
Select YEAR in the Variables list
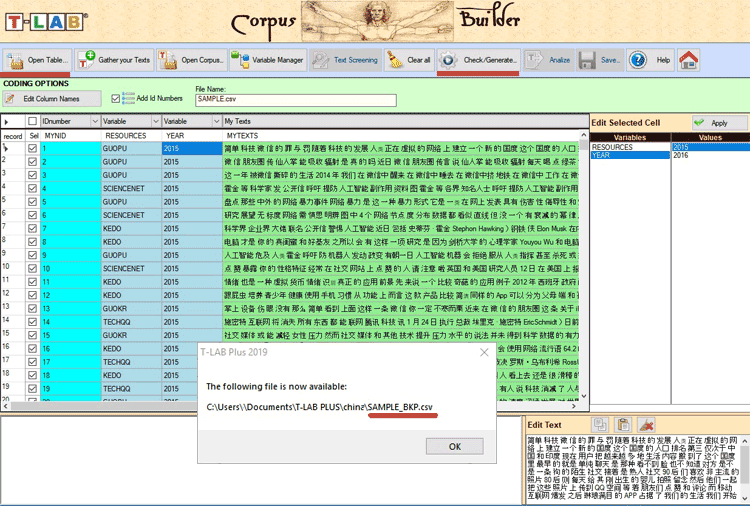[x=630, y=155]
